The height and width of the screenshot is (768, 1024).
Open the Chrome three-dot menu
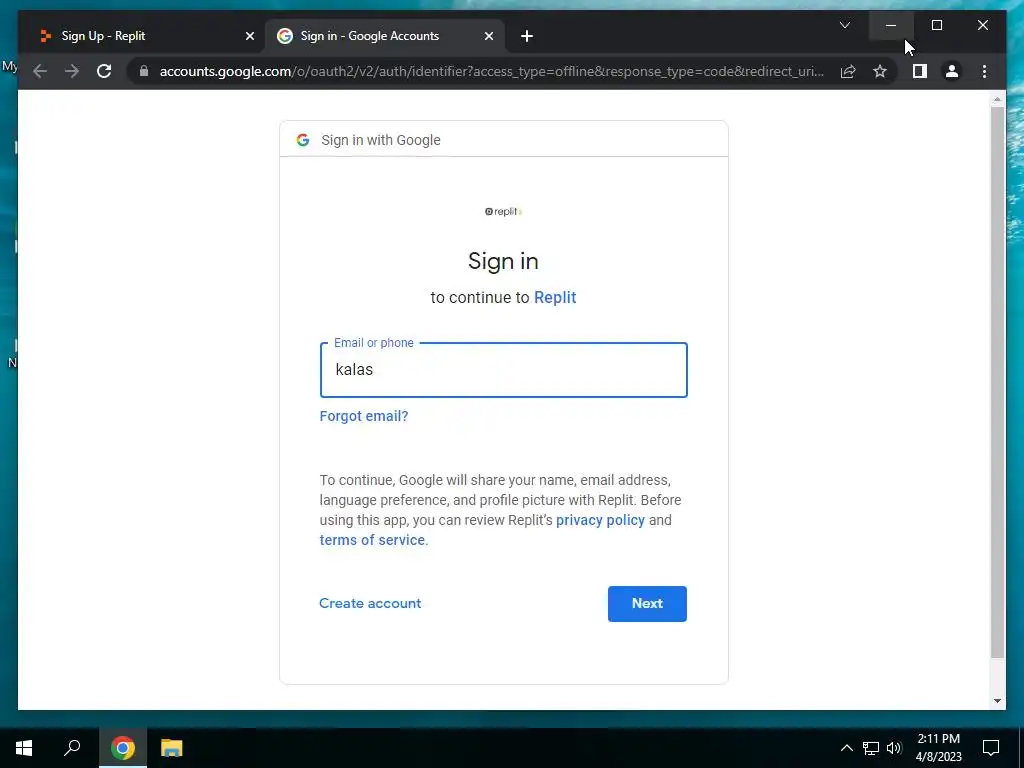coord(984,71)
